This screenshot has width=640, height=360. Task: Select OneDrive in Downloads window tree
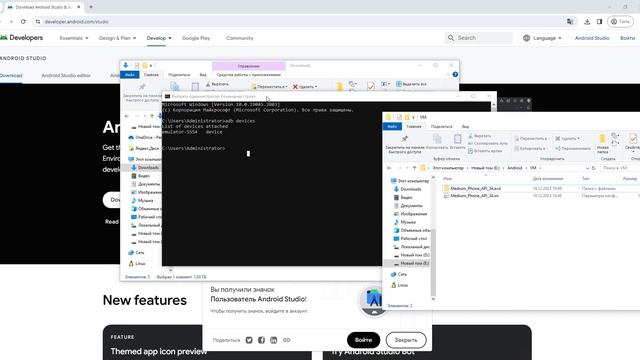[x=145, y=137]
